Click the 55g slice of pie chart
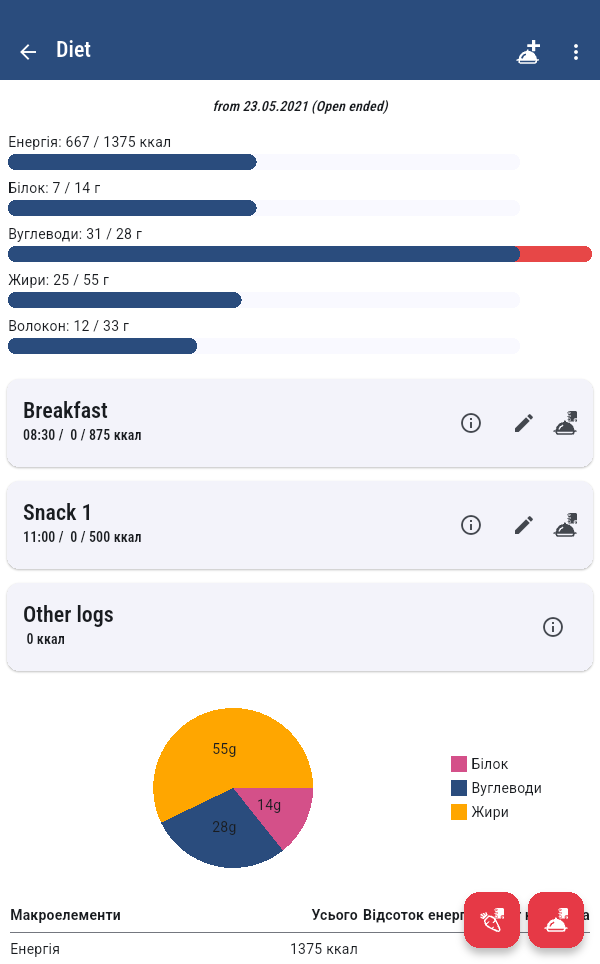The height and width of the screenshot is (964, 600). (x=225, y=747)
